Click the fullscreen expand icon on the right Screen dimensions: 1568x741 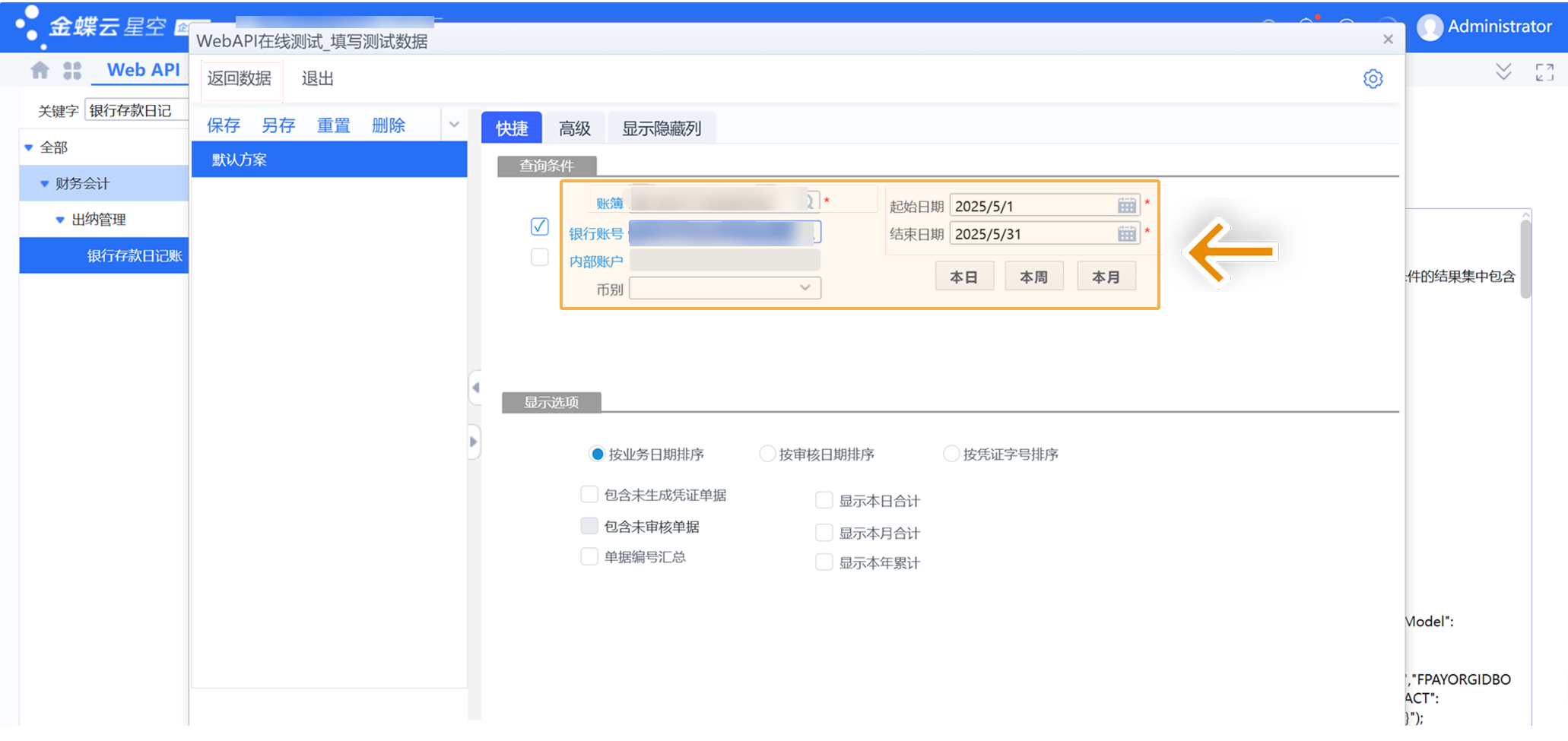1544,72
